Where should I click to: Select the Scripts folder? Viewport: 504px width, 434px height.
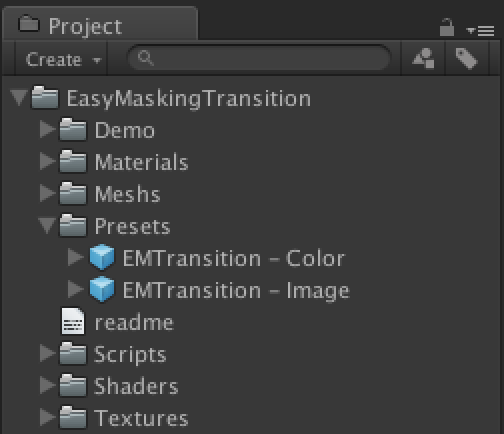coord(113,354)
